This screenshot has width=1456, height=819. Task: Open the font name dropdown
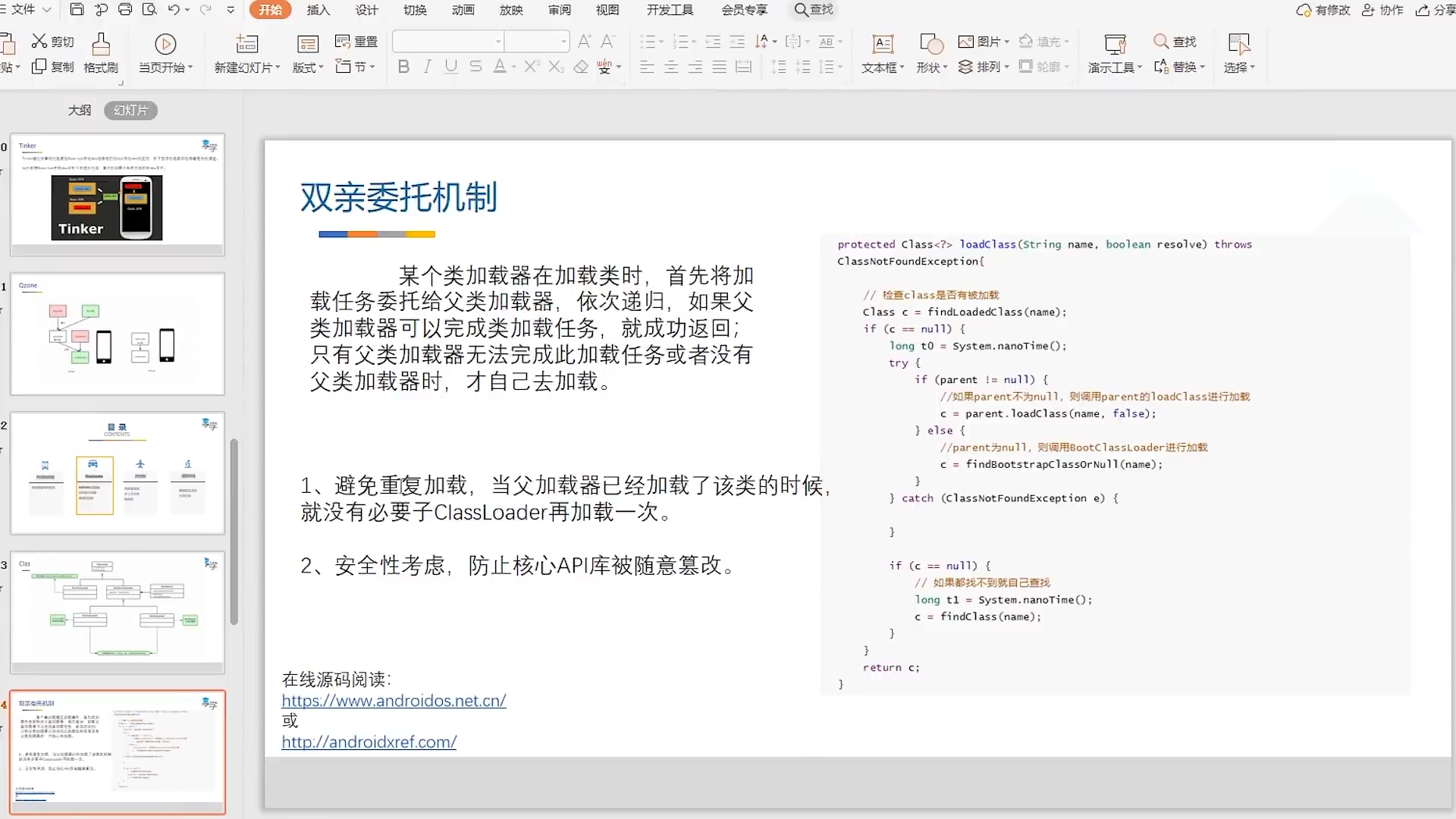(x=498, y=42)
